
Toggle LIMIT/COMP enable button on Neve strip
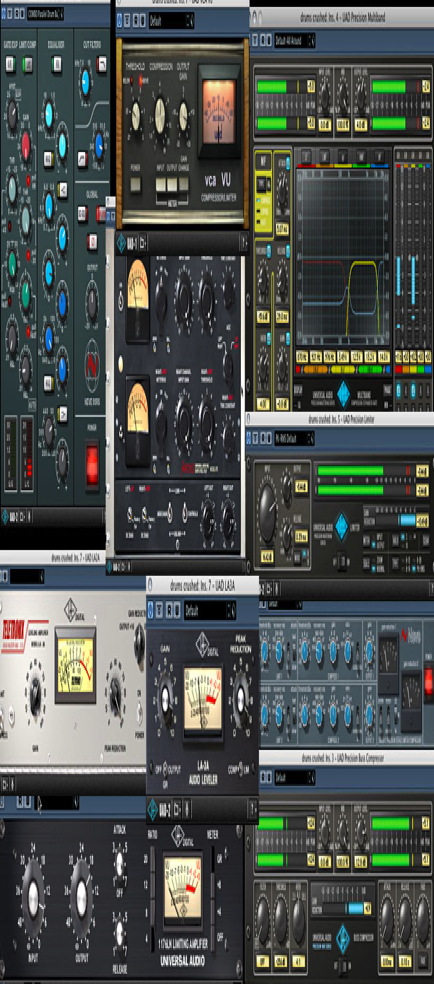coord(28,63)
